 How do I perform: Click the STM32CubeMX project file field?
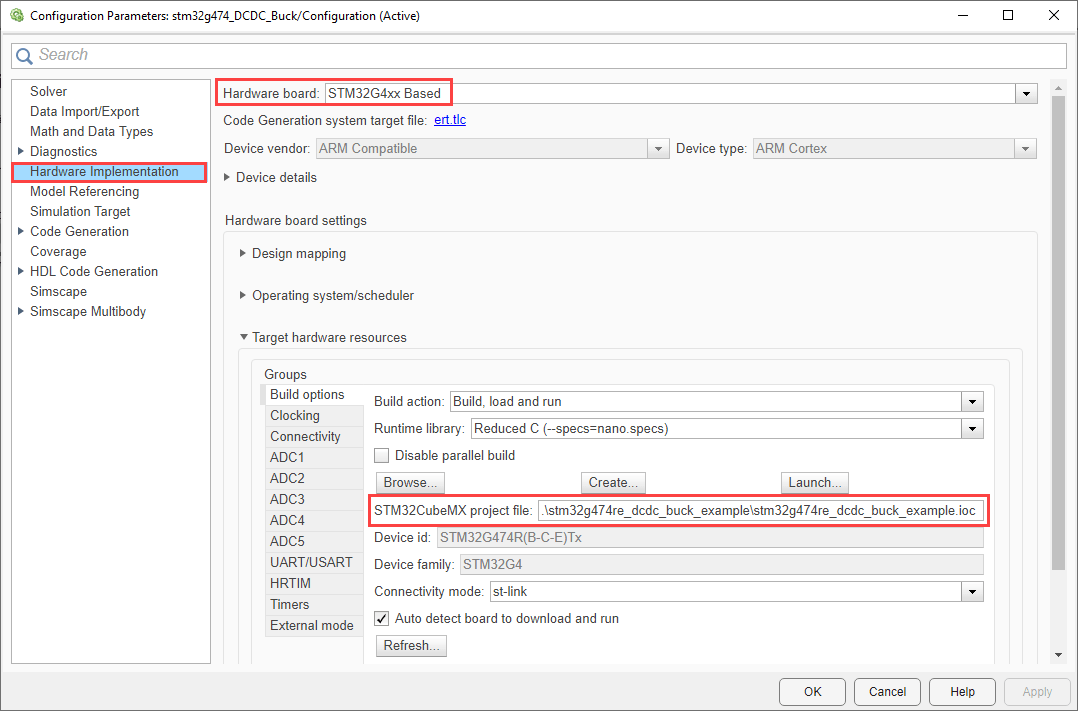(x=760, y=511)
